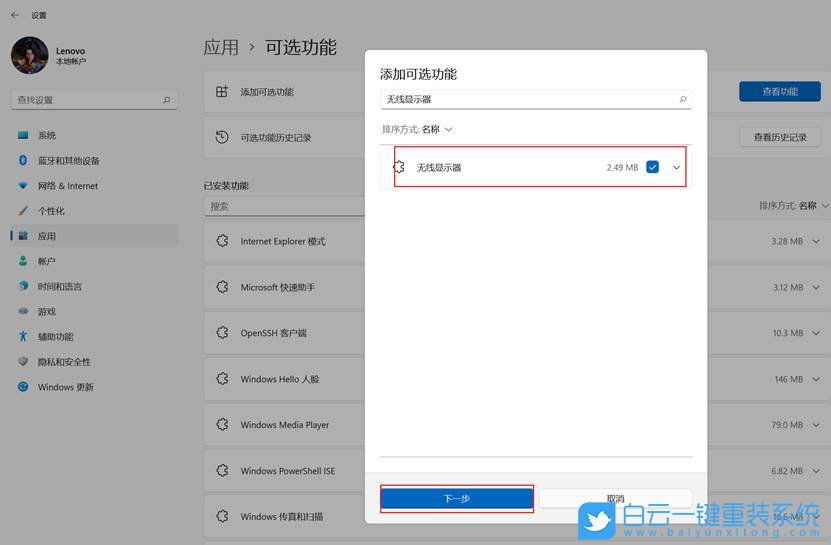Open 个性化 settings
This screenshot has height=545, width=831.
tap(94, 211)
